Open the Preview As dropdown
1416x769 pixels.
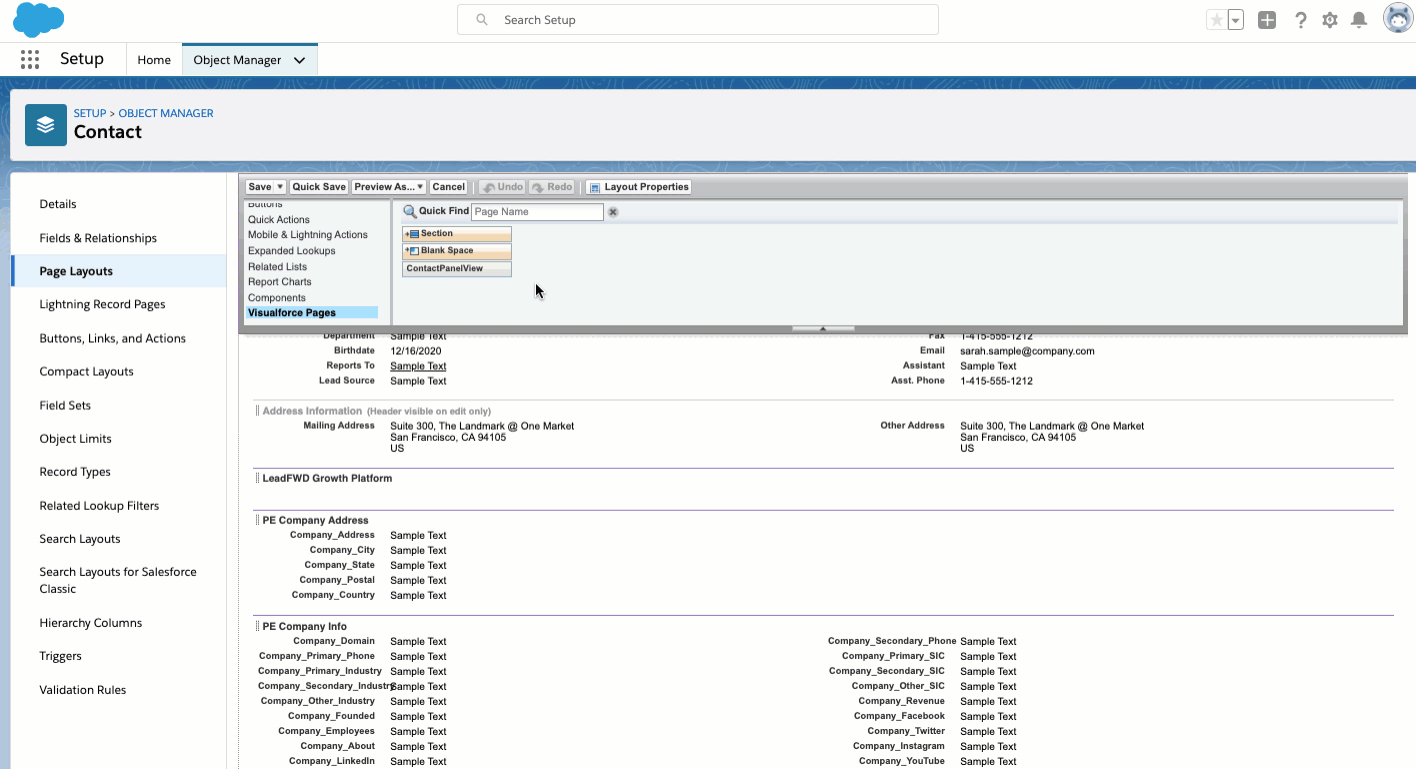[x=389, y=187]
